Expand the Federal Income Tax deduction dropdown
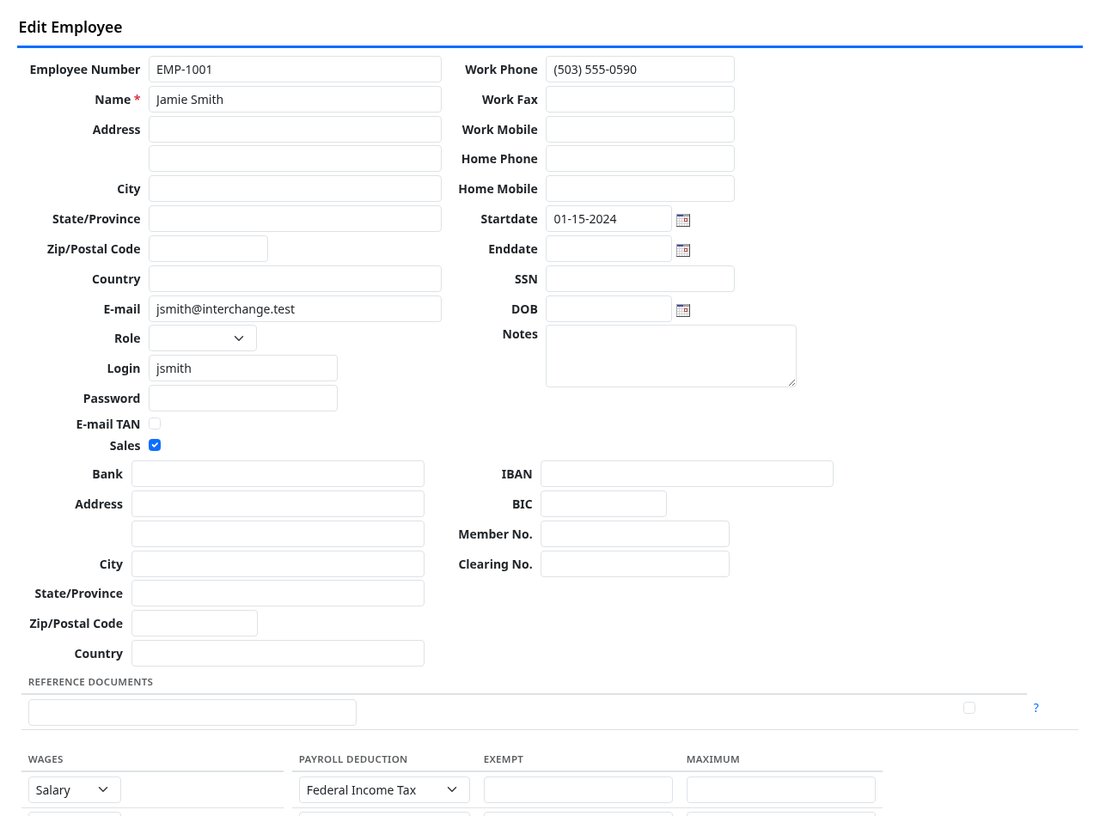The height and width of the screenshot is (816, 1100). coord(384,789)
